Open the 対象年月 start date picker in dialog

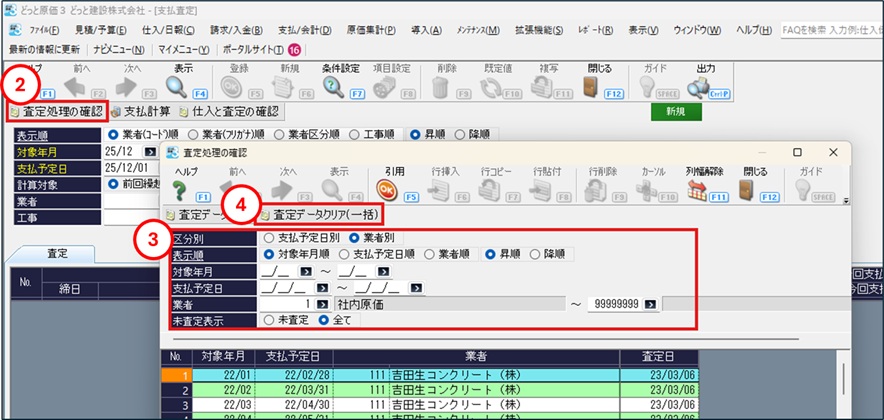[x=306, y=271]
